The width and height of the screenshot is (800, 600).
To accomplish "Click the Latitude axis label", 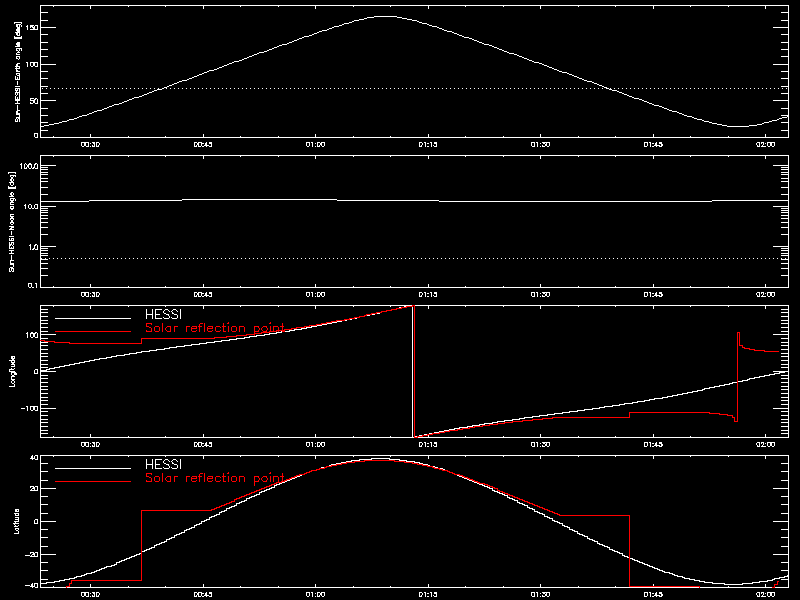I will pyautogui.click(x=17, y=521).
